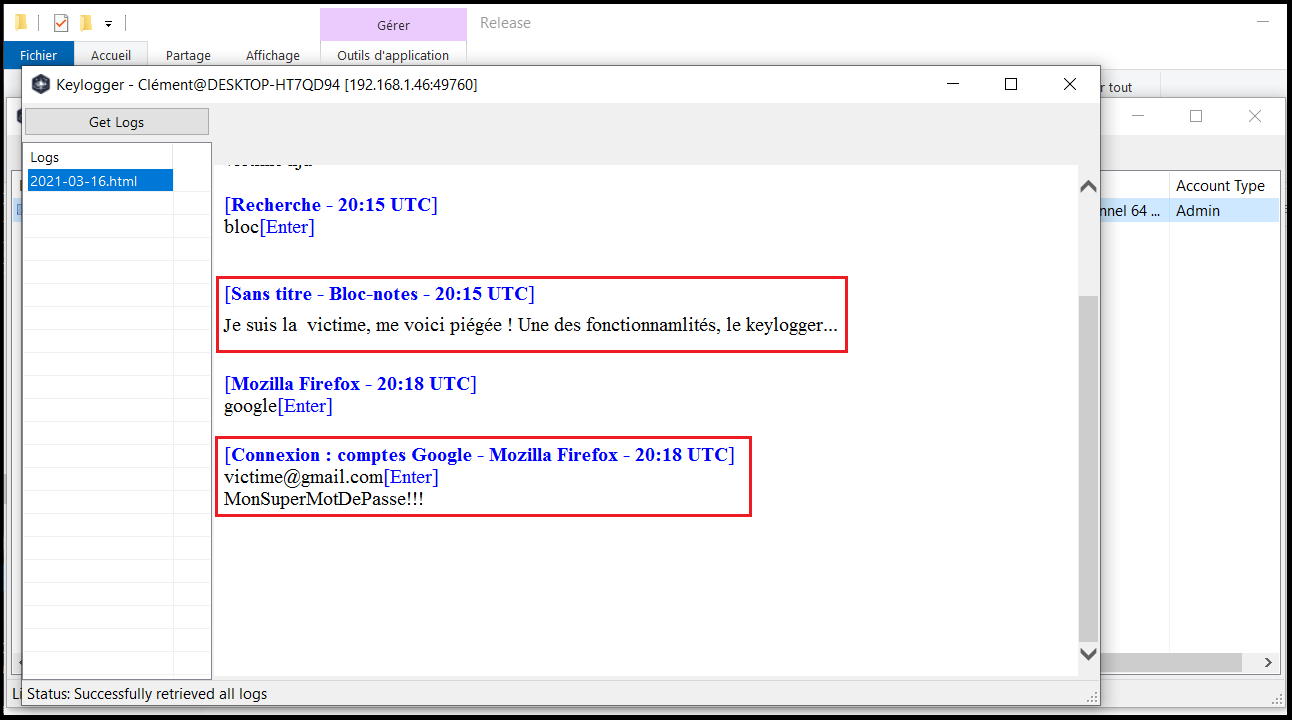This screenshot has width=1292, height=720.
Task: Select the 2021-03-16.html log file
Action: pyautogui.click(x=84, y=181)
